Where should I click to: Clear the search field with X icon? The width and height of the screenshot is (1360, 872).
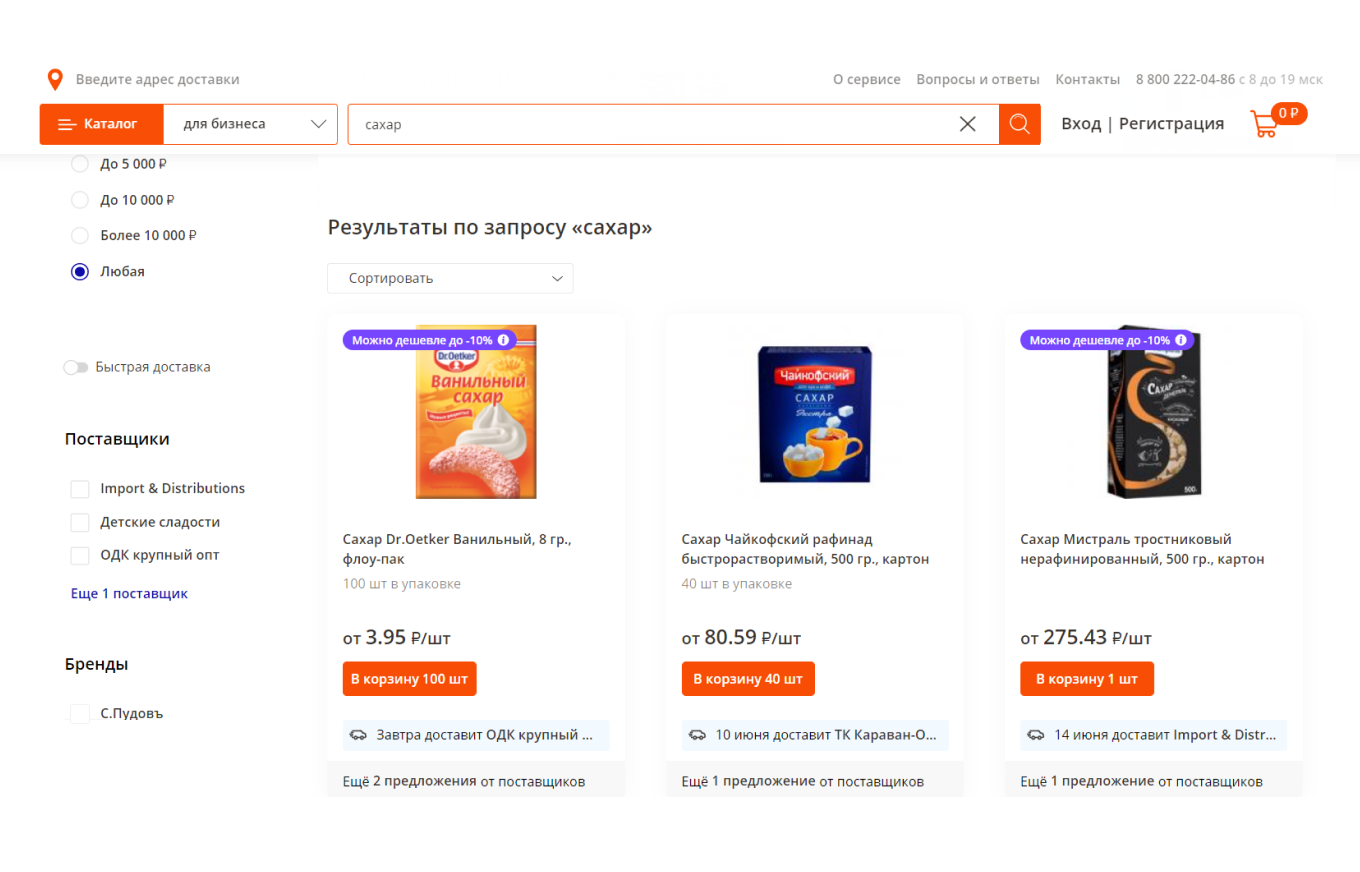[967, 124]
